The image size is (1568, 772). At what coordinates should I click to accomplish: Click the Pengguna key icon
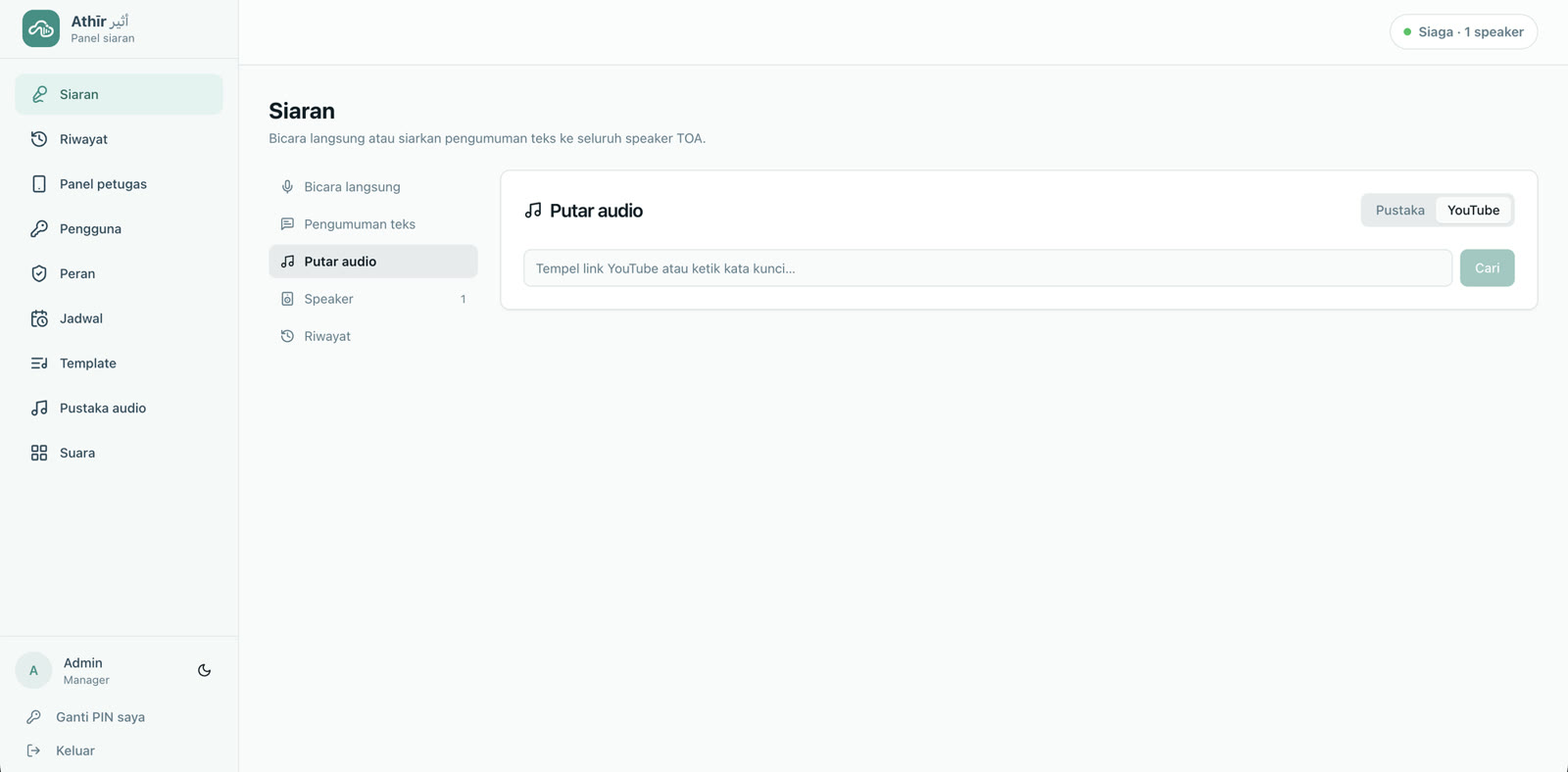coord(39,228)
